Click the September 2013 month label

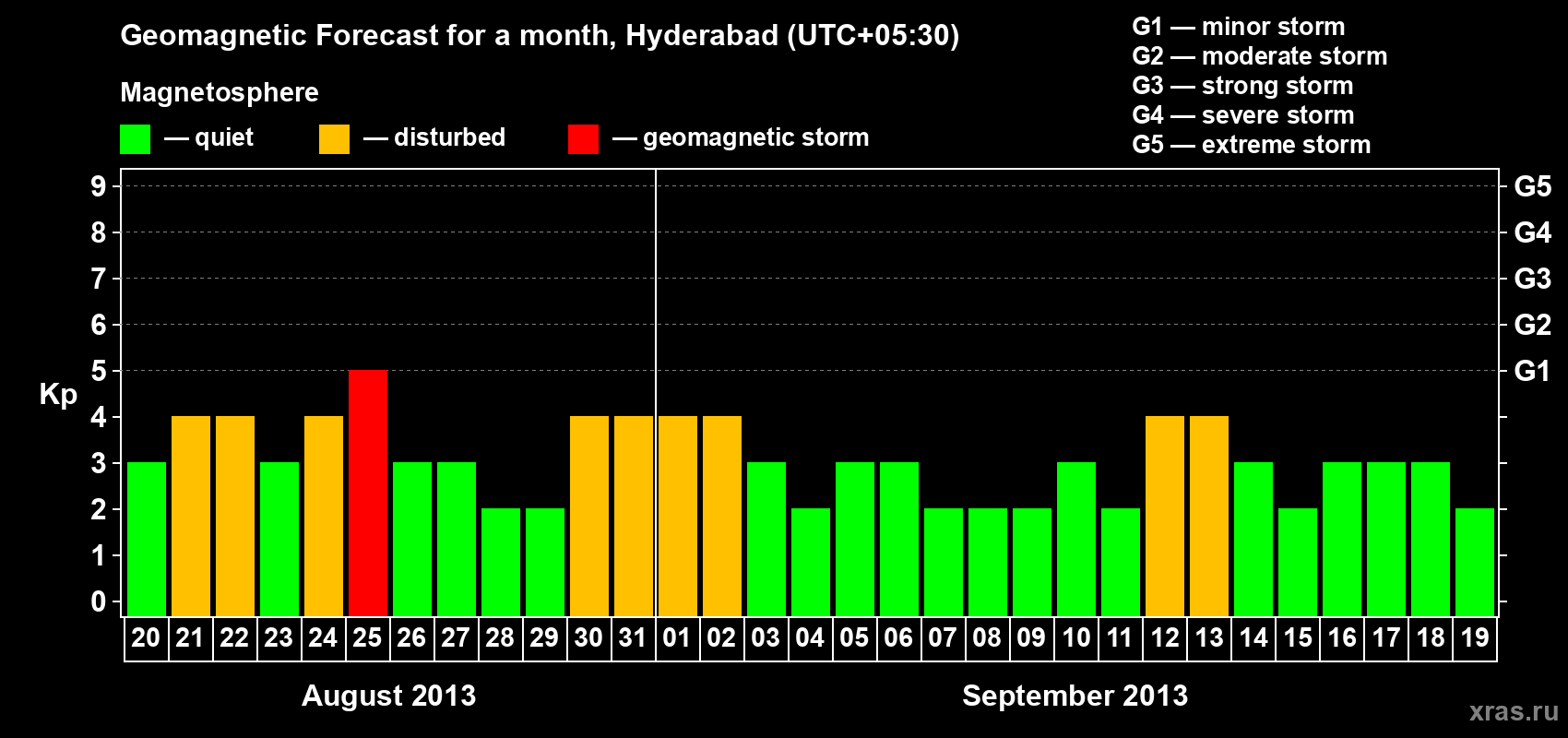[1075, 696]
